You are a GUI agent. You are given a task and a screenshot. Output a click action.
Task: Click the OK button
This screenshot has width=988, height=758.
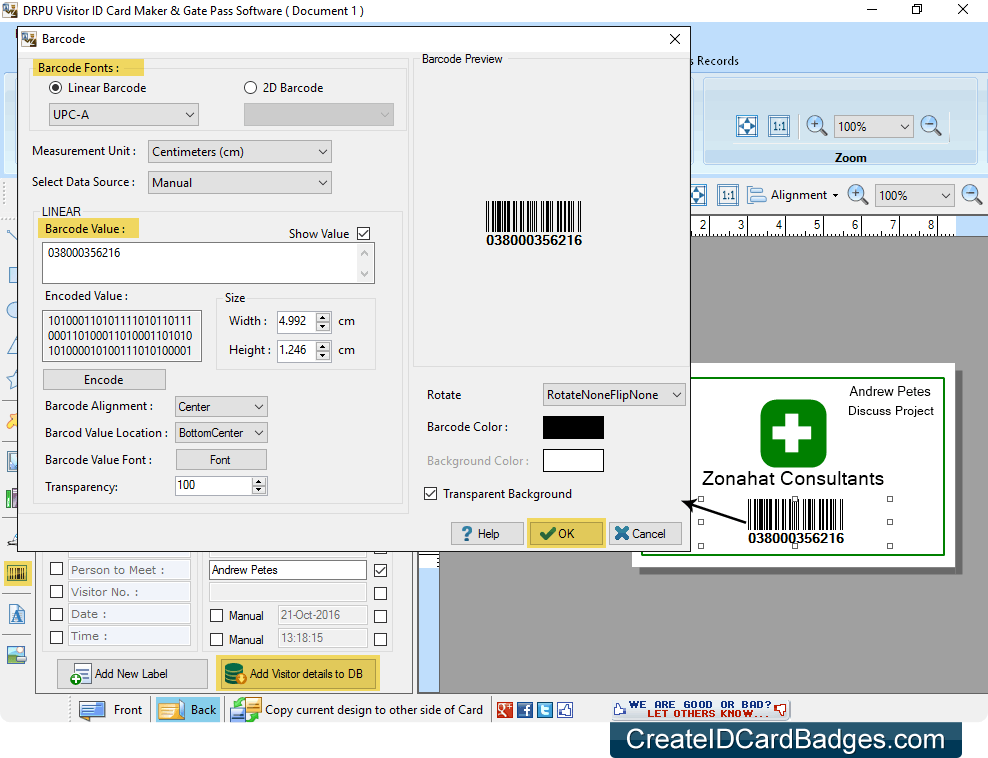(566, 534)
